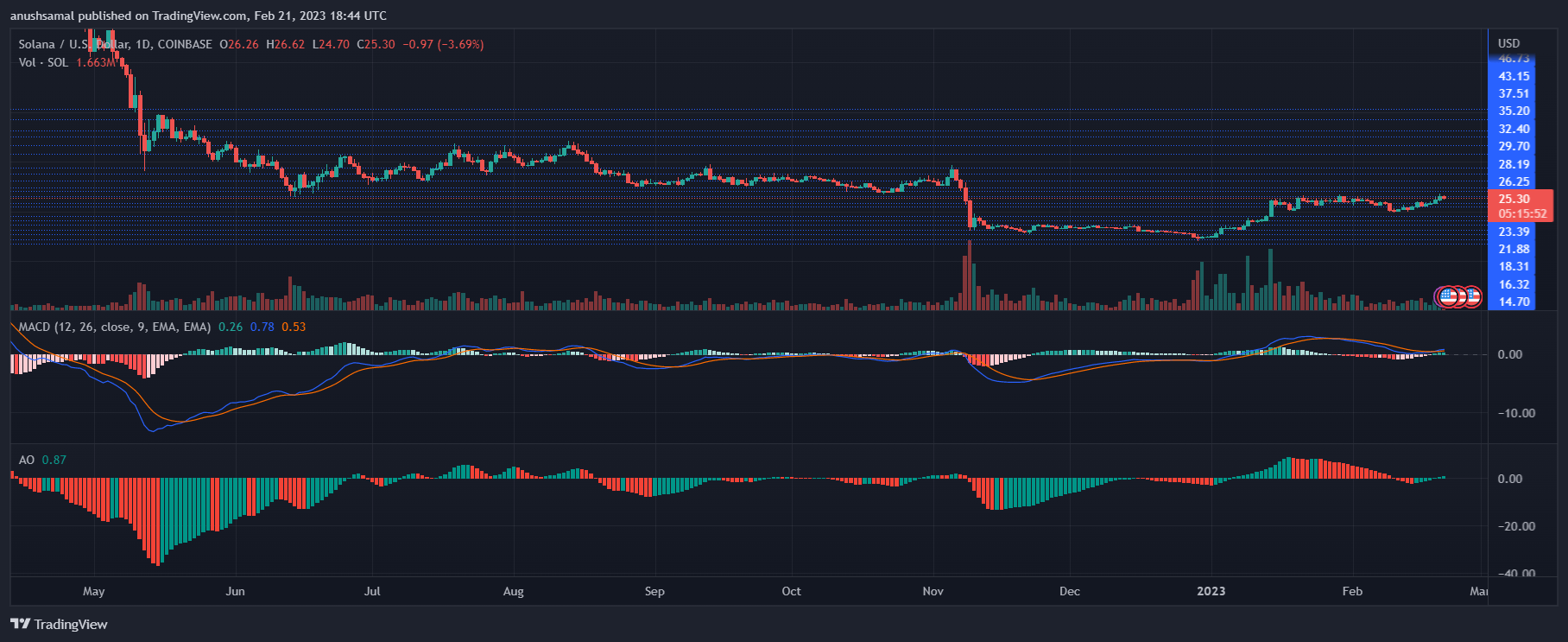
Task: Select the AO indicator legend label
Action: coord(27,460)
